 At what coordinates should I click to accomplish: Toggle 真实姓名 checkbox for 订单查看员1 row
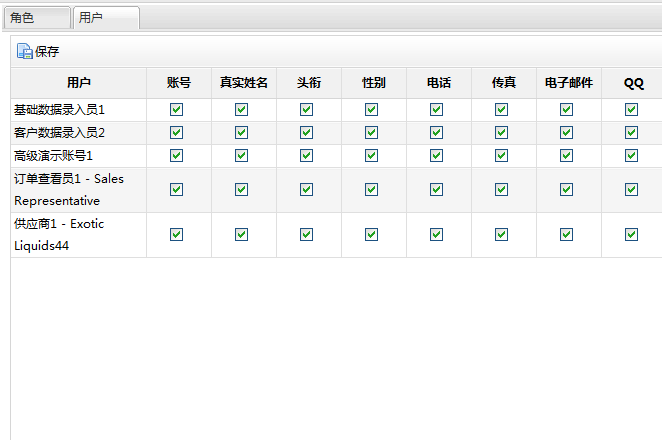coord(241,190)
